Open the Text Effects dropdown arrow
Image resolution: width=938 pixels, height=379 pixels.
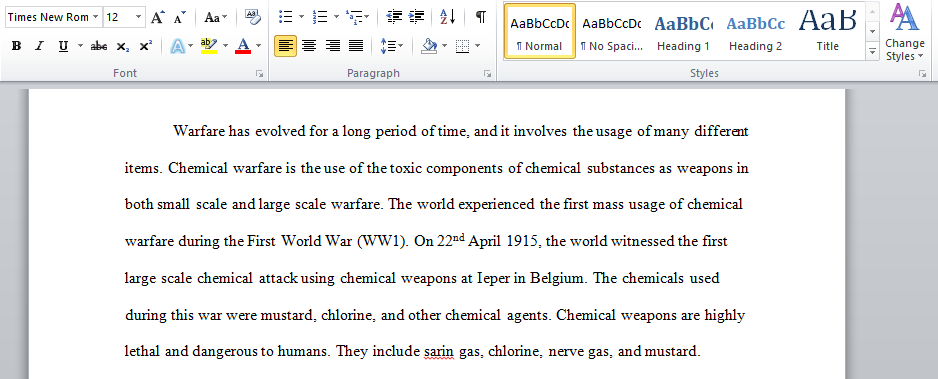[x=190, y=46]
